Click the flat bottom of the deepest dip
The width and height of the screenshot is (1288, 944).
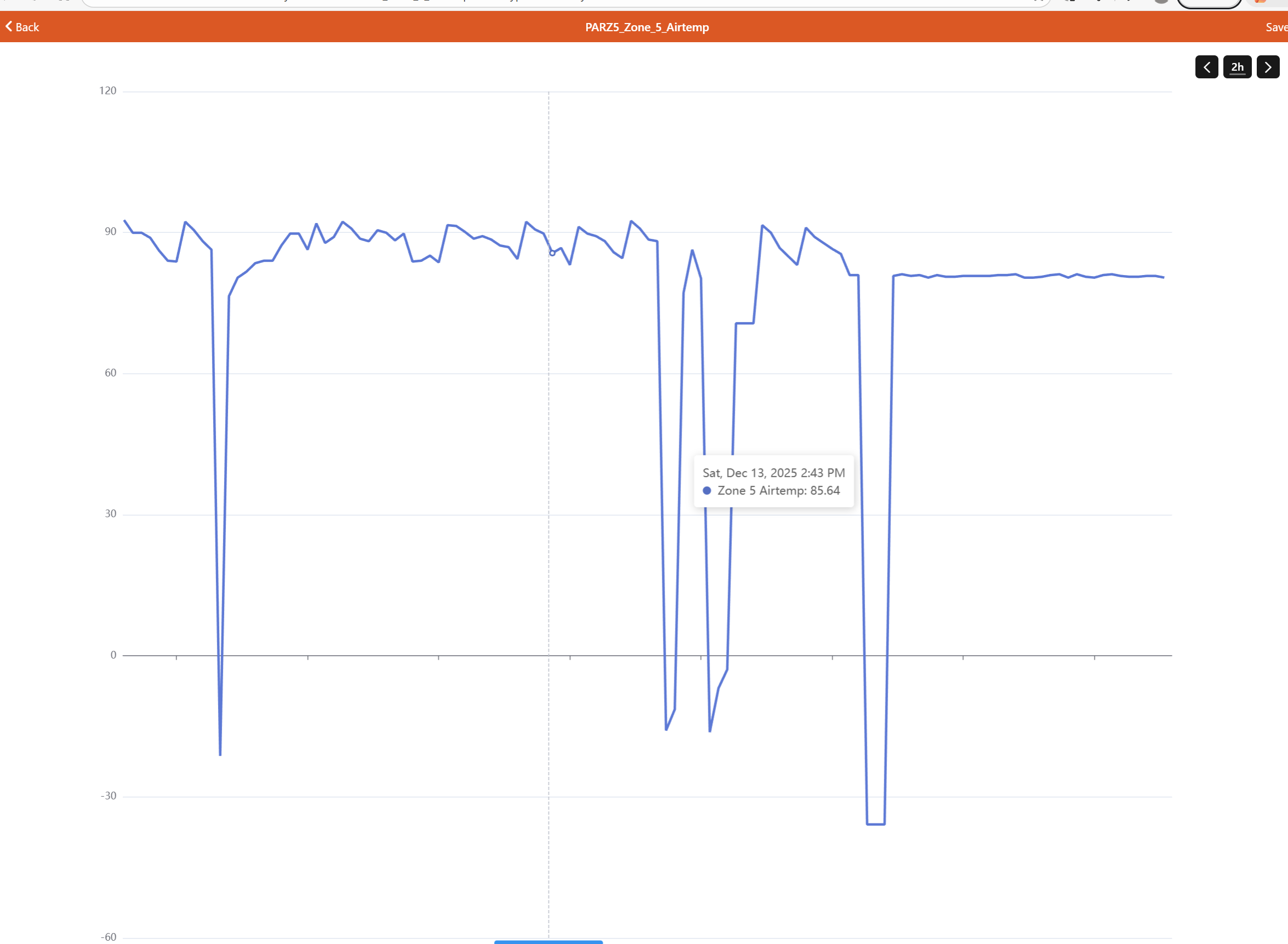[875, 824]
